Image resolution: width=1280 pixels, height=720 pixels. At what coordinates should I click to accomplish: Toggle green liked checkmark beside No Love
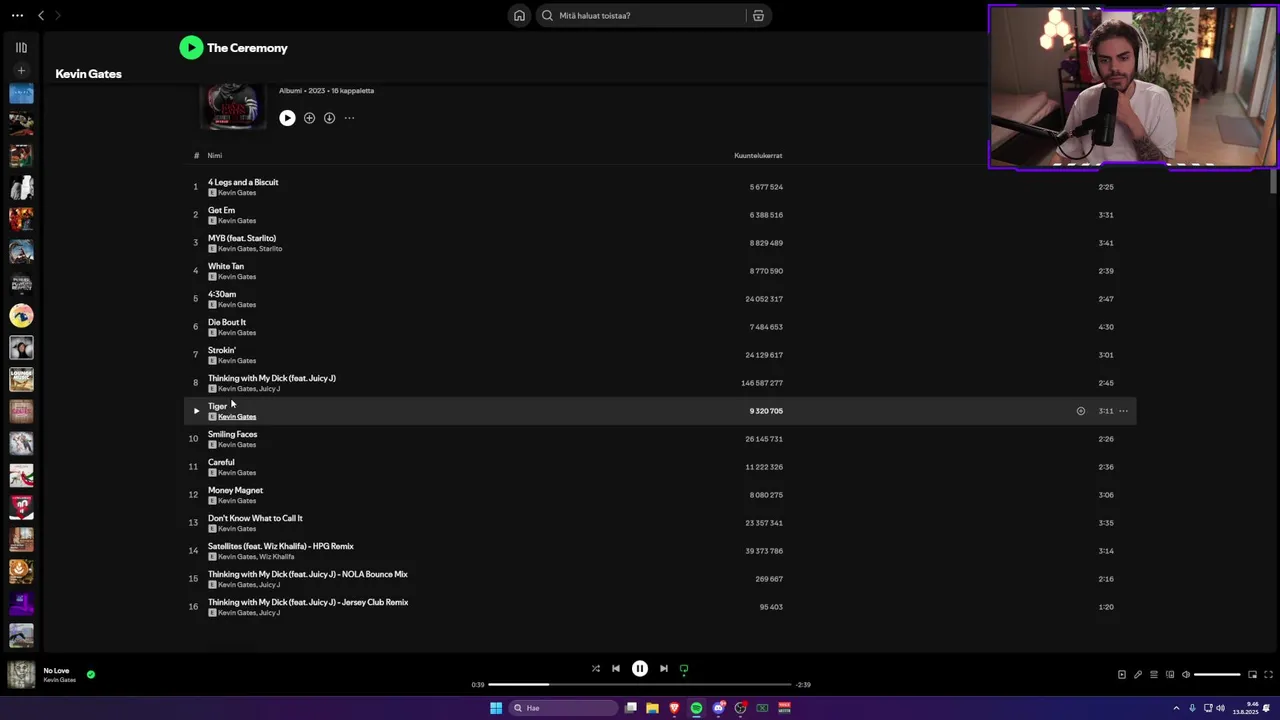(90, 674)
